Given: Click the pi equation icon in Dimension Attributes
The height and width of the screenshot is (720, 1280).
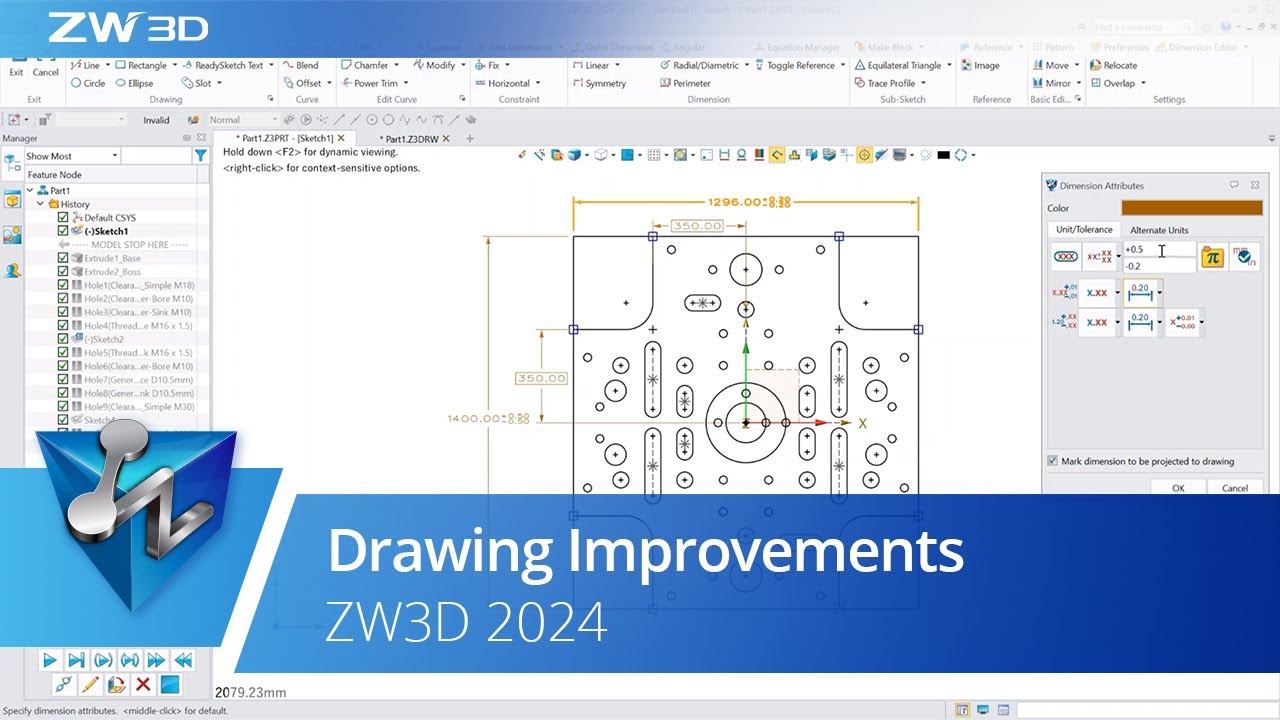Looking at the screenshot, I should [1212, 257].
